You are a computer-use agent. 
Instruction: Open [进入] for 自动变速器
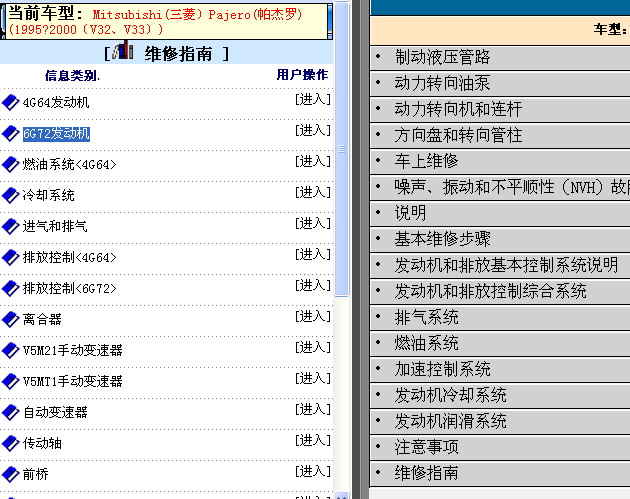tap(313, 409)
